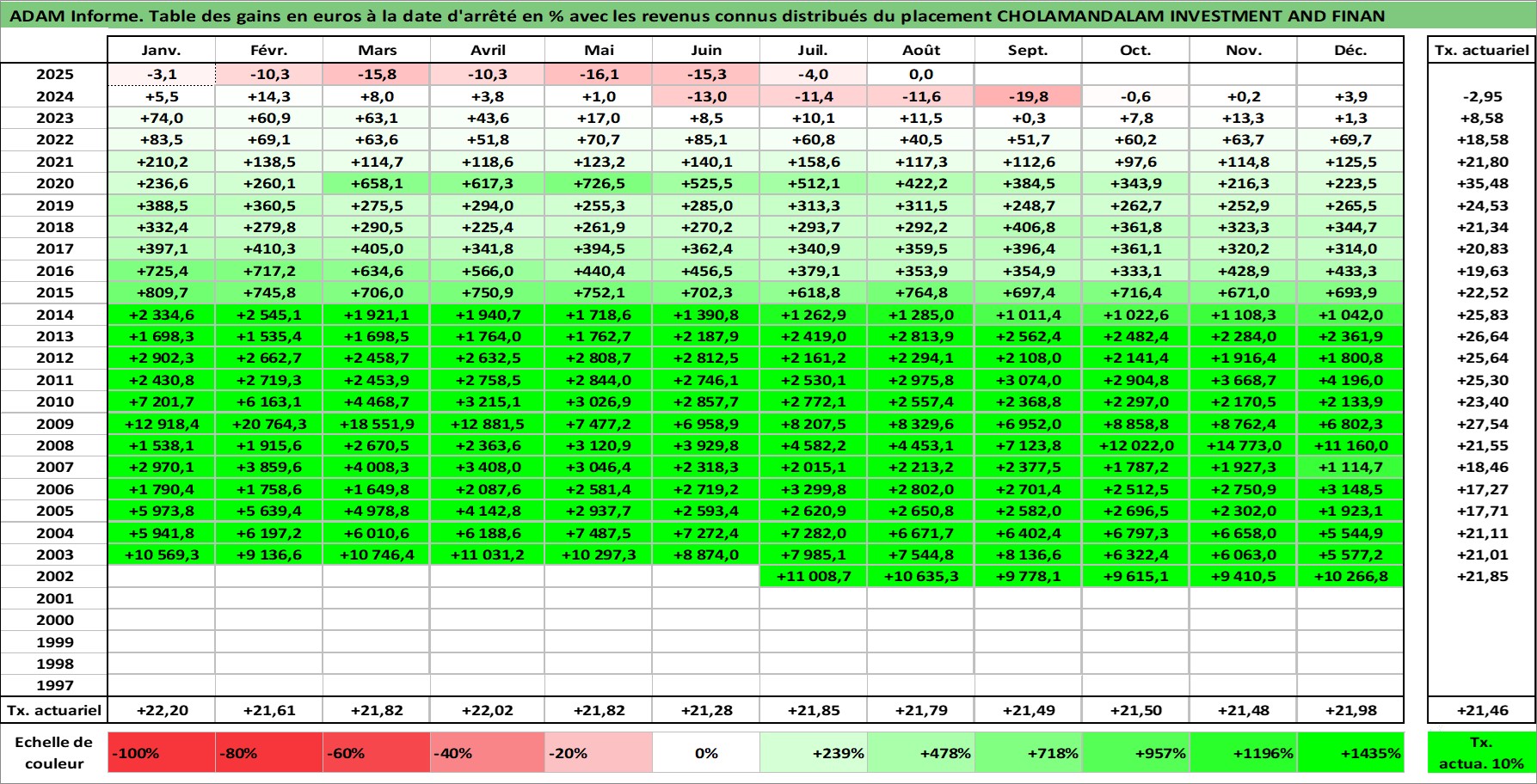The width and height of the screenshot is (1537, 784).
Task: Select the Janv. column header
Action: (x=161, y=50)
